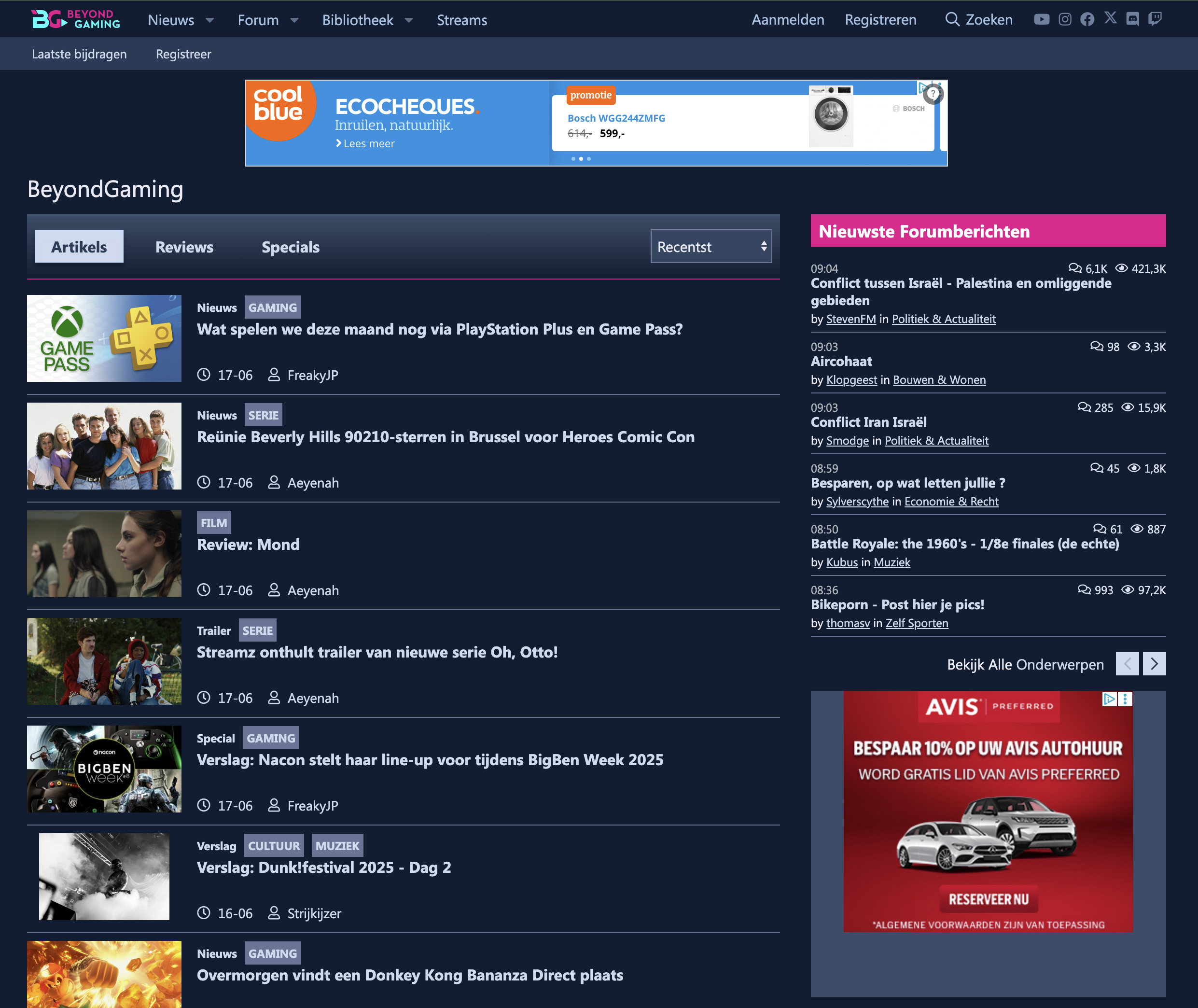The height and width of the screenshot is (1008, 1198).
Task: Open the Streams menu item
Action: click(x=461, y=20)
